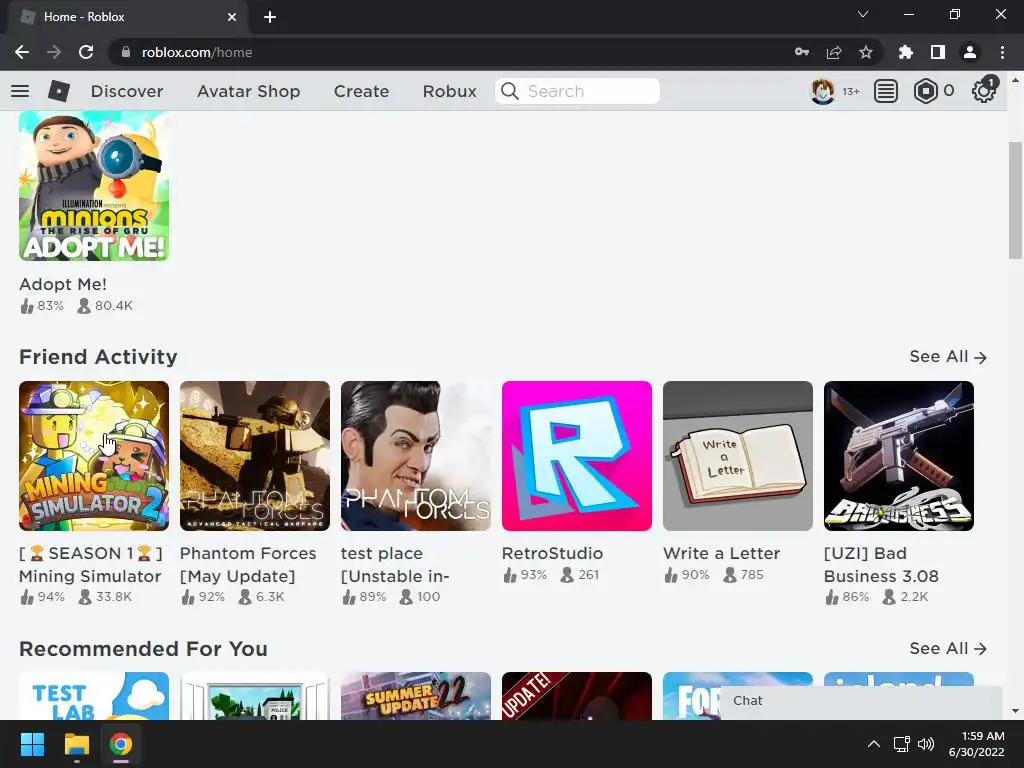
Task: Click the network status tray icon
Action: 902,744
